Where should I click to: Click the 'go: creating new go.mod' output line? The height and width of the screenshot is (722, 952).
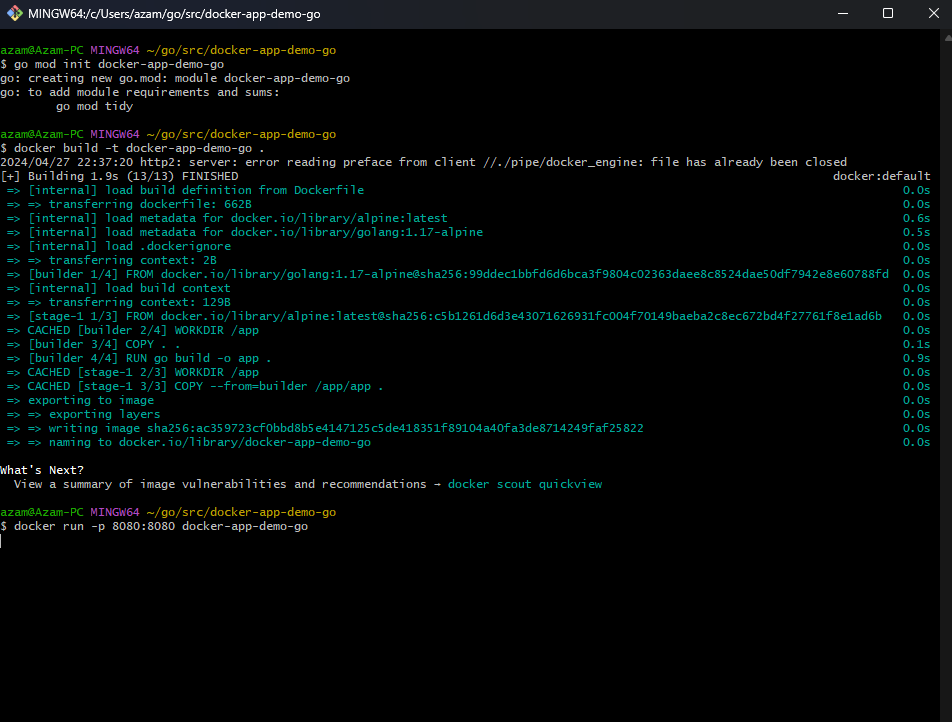click(175, 78)
